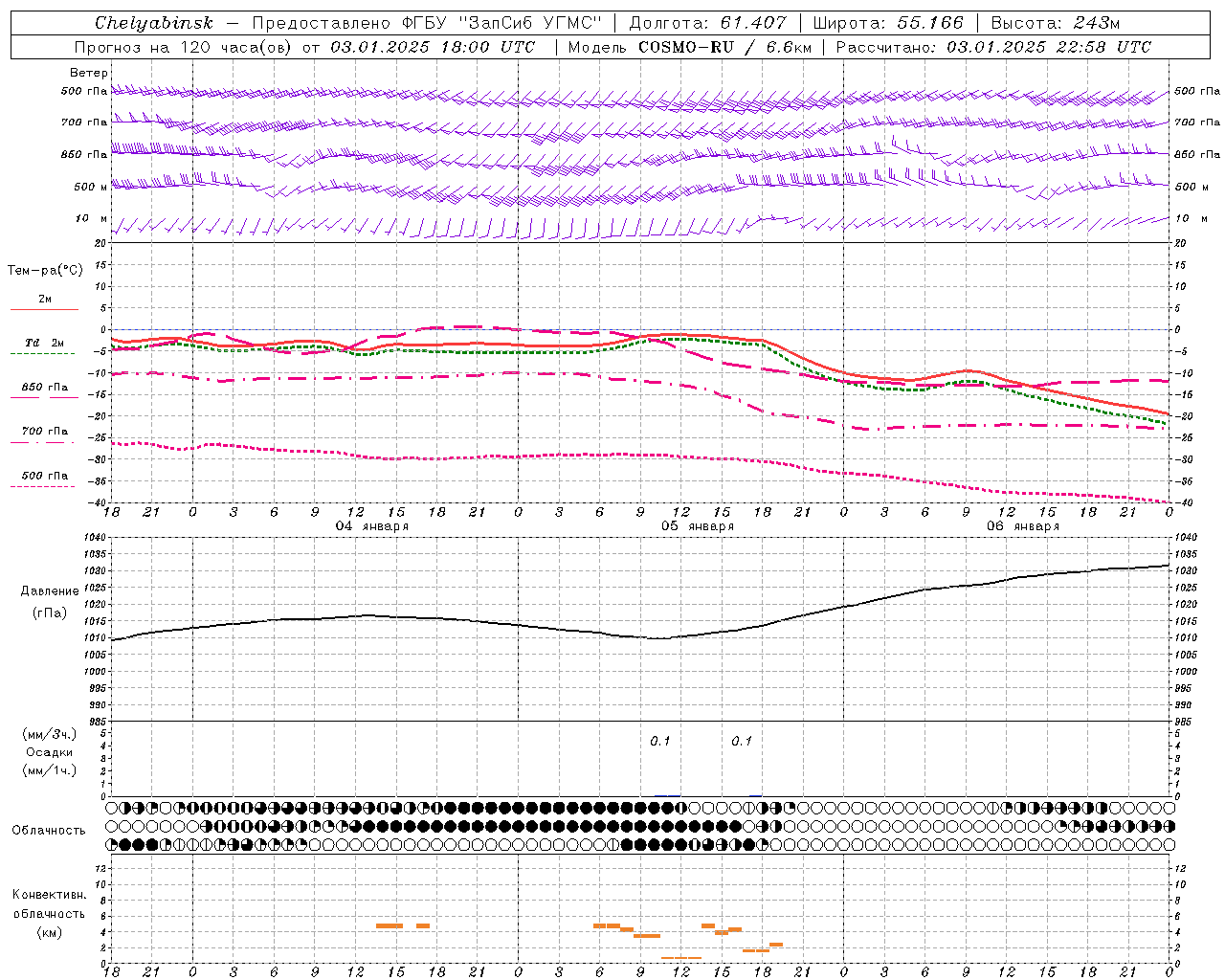The width and height of the screenshot is (1225, 980).
Task: Click the latitude value Широта: 55.166
Action: (x=887, y=23)
